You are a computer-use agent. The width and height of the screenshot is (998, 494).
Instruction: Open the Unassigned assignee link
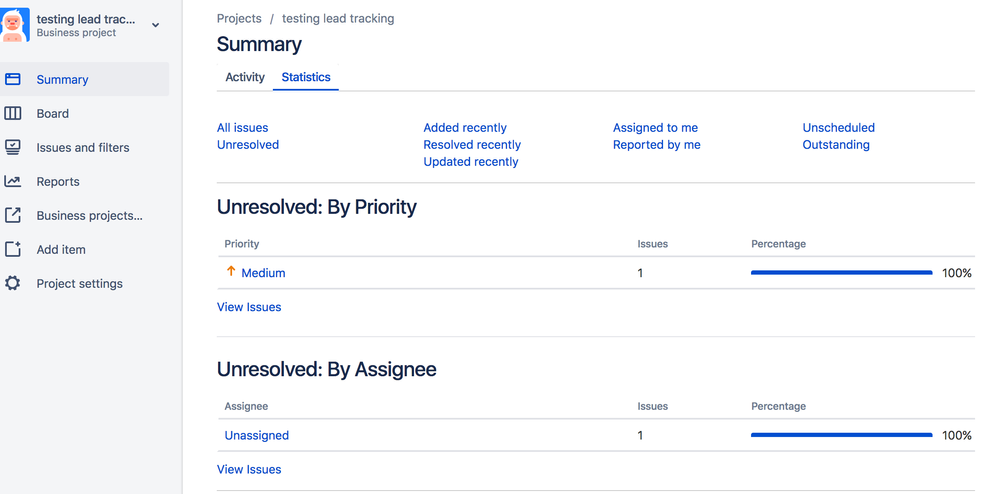pos(257,435)
